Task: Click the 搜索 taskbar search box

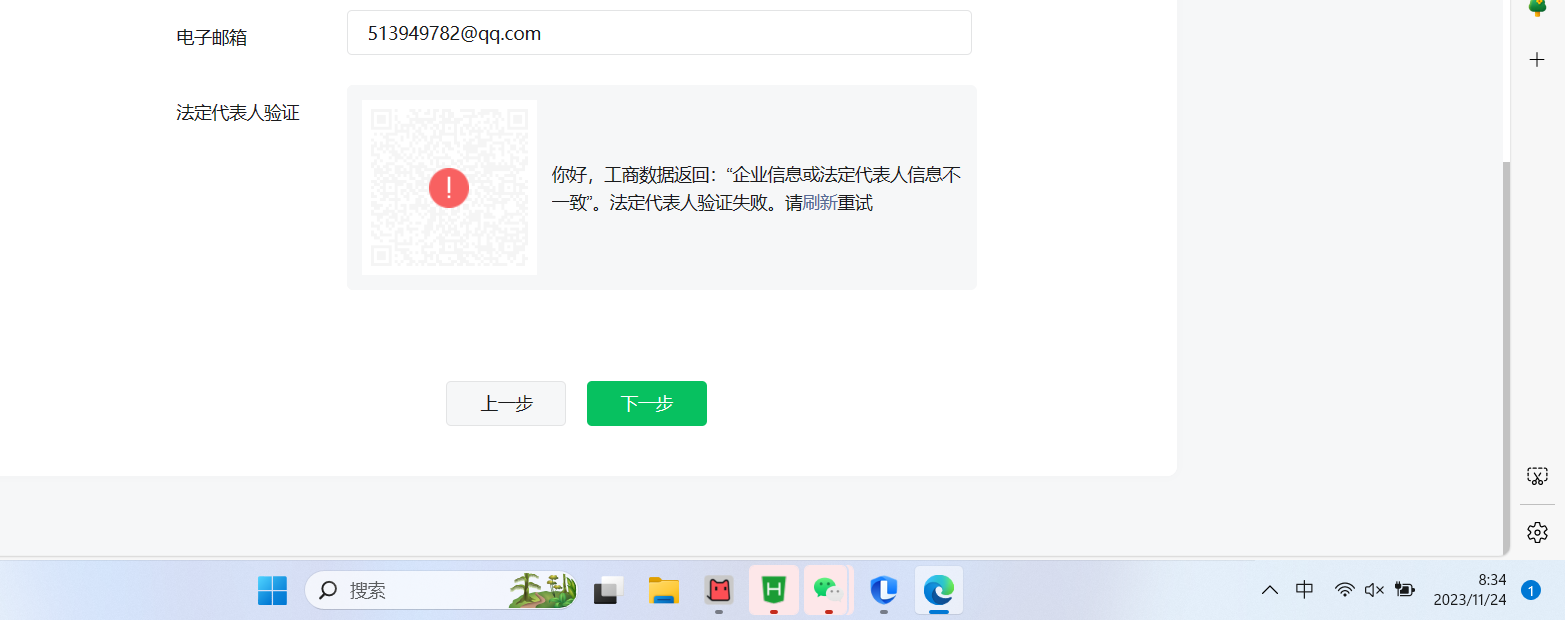Action: coord(441,590)
